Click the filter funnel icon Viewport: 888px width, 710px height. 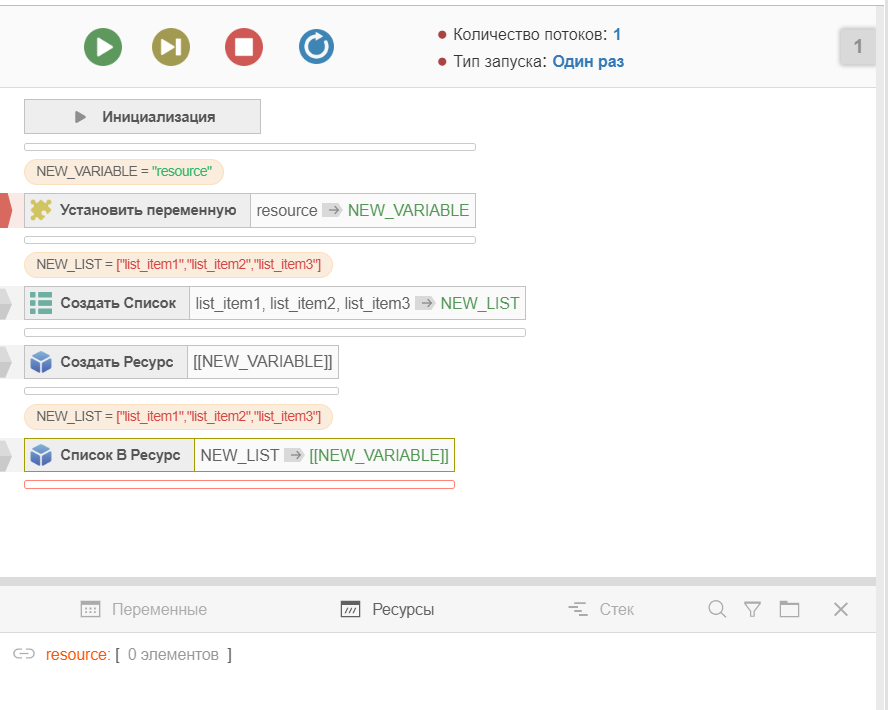click(x=753, y=609)
